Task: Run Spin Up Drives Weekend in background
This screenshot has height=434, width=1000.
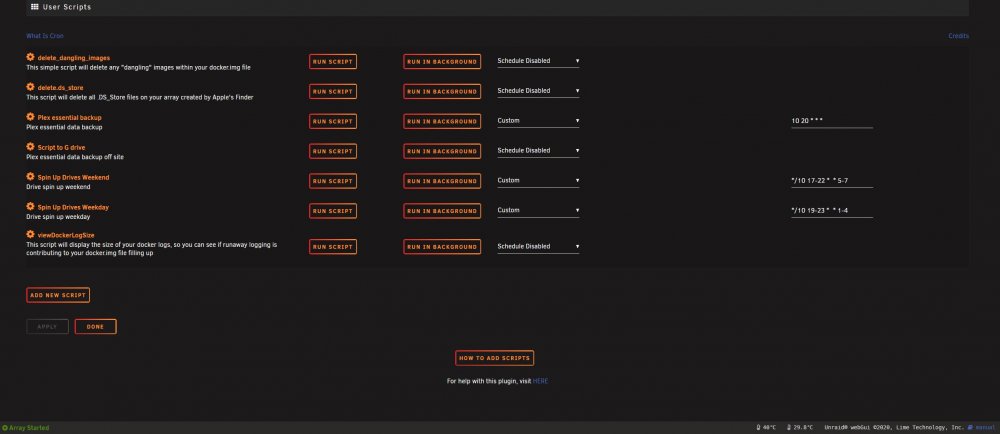Action: pyautogui.click(x=442, y=181)
